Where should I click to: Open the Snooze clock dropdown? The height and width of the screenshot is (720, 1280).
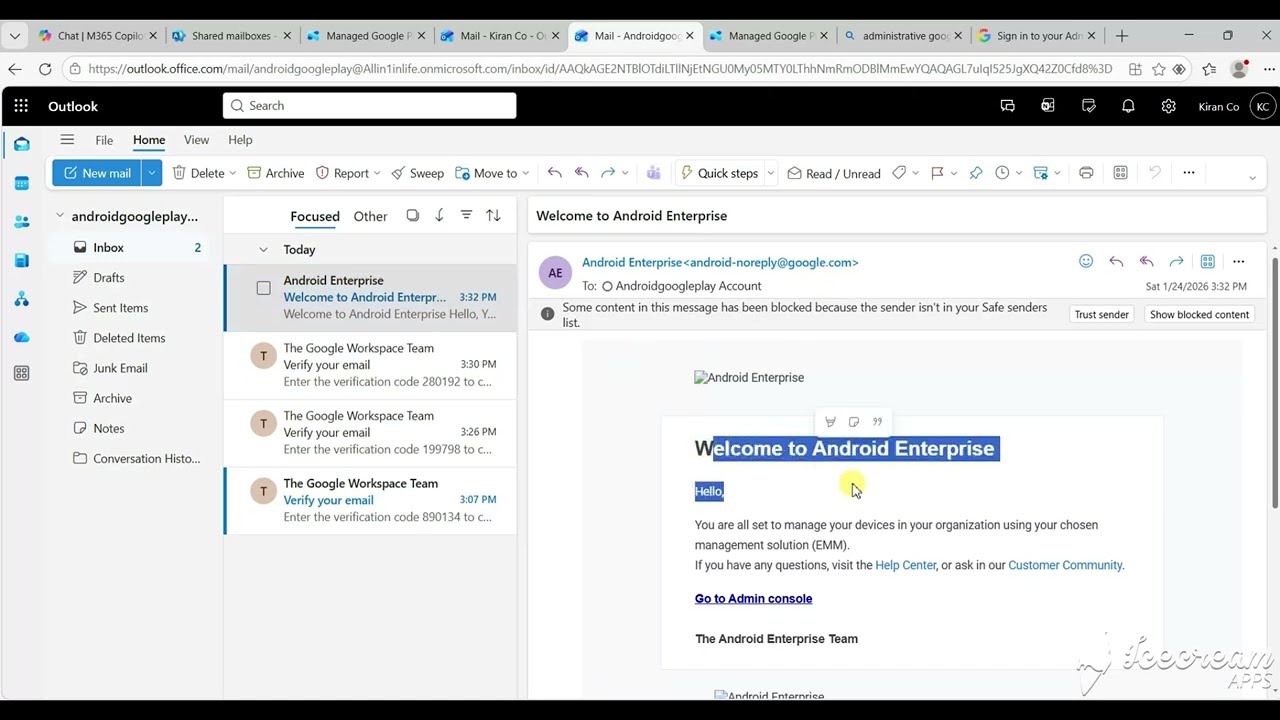pos(1009,173)
